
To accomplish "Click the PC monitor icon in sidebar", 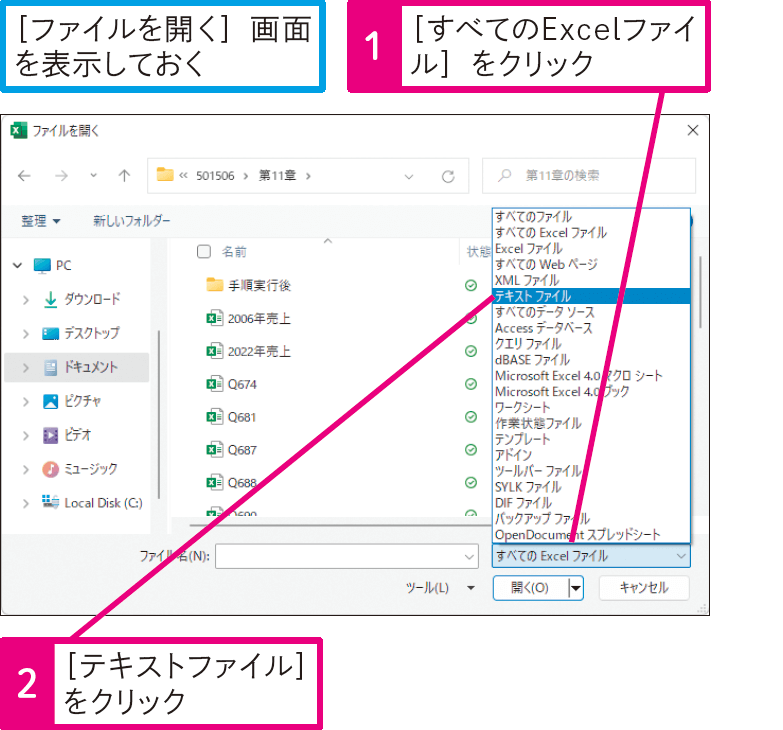I will 42,266.
